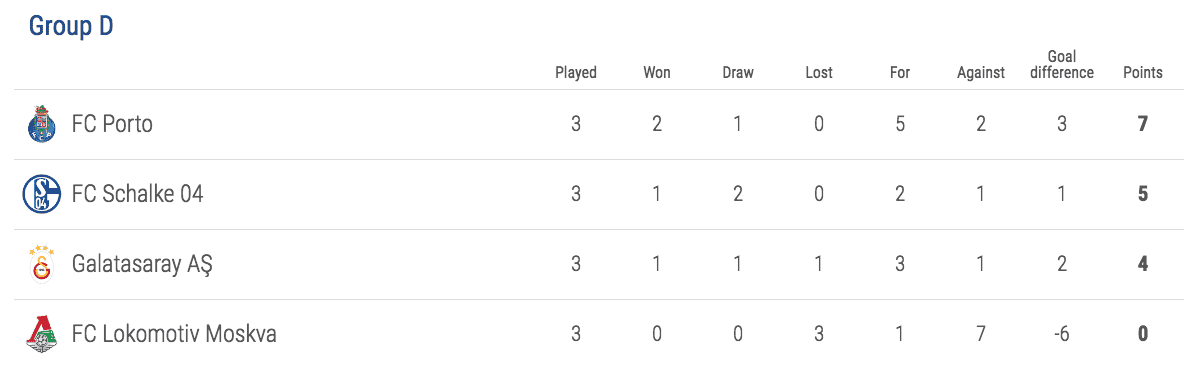Click the Played column header

click(x=576, y=73)
